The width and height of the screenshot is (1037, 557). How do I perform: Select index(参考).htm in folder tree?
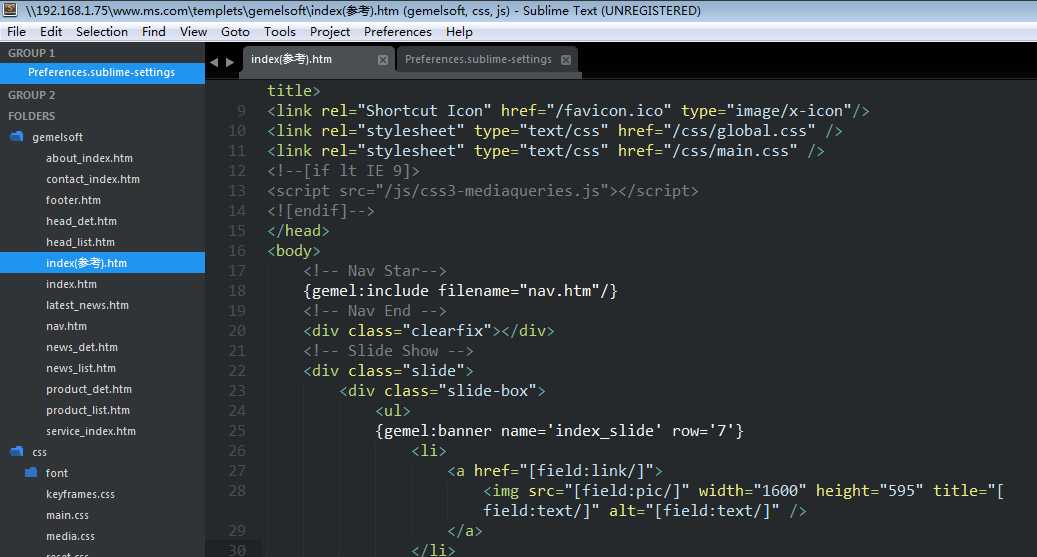point(103,263)
